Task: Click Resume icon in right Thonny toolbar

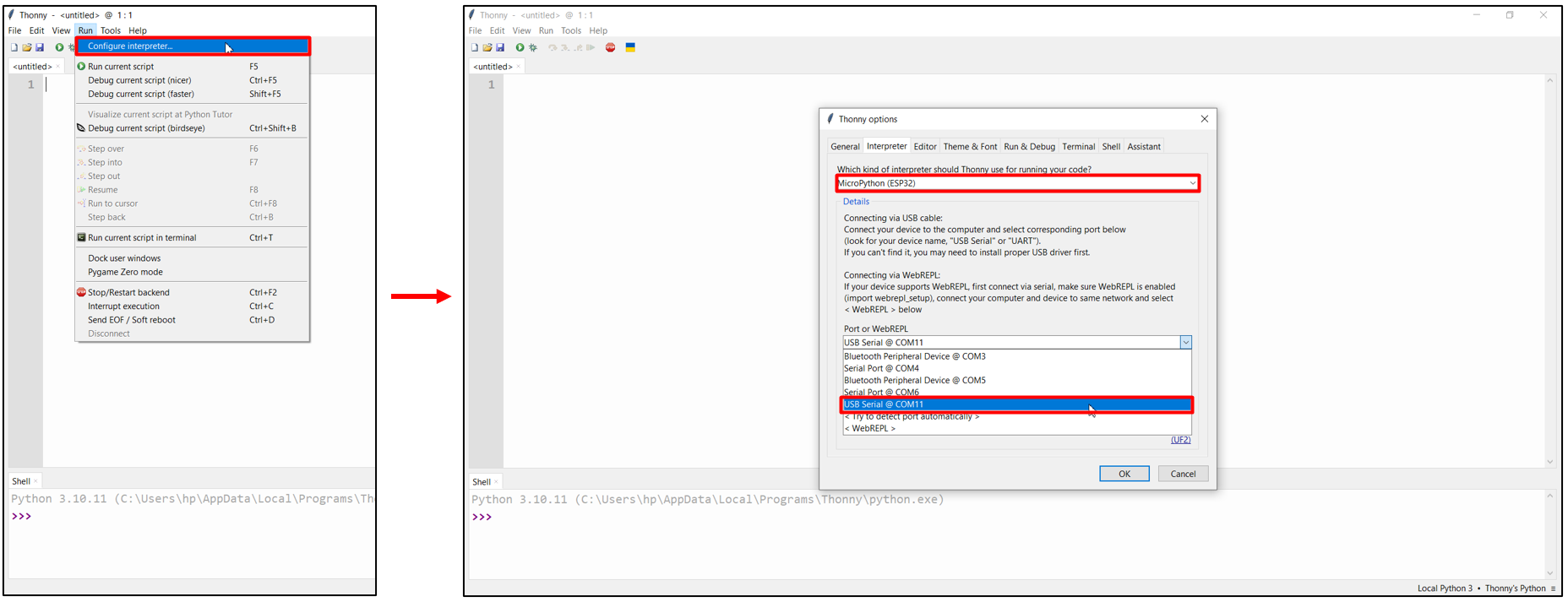Action: (591, 47)
